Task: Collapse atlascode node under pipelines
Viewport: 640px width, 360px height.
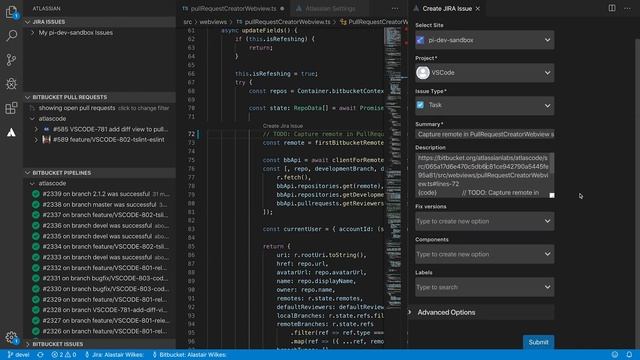Action: [x=32, y=183]
